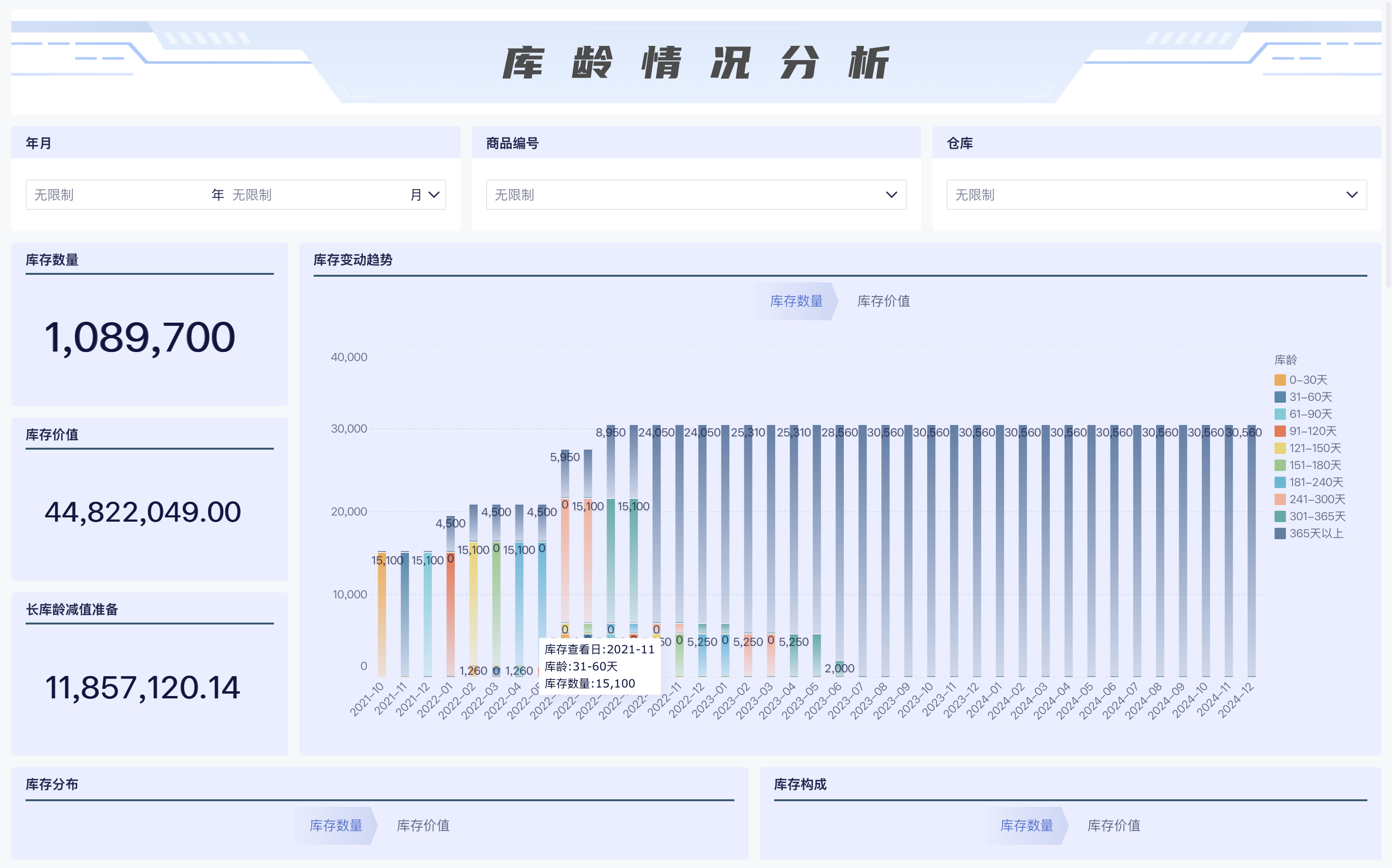Toggle 库存数量 view in 库存变动趋势 chart

(798, 301)
